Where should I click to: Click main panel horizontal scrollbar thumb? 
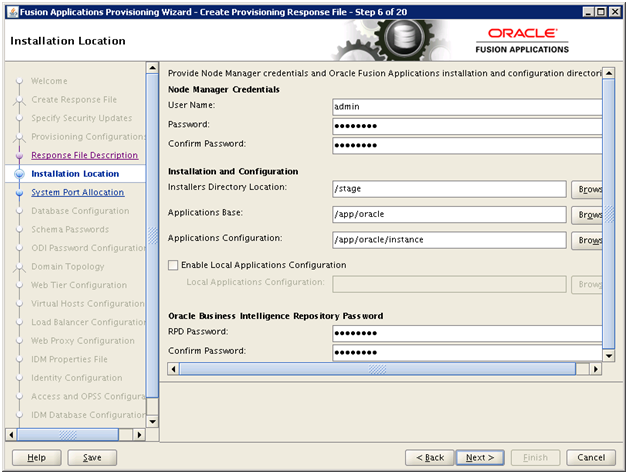[377, 369]
